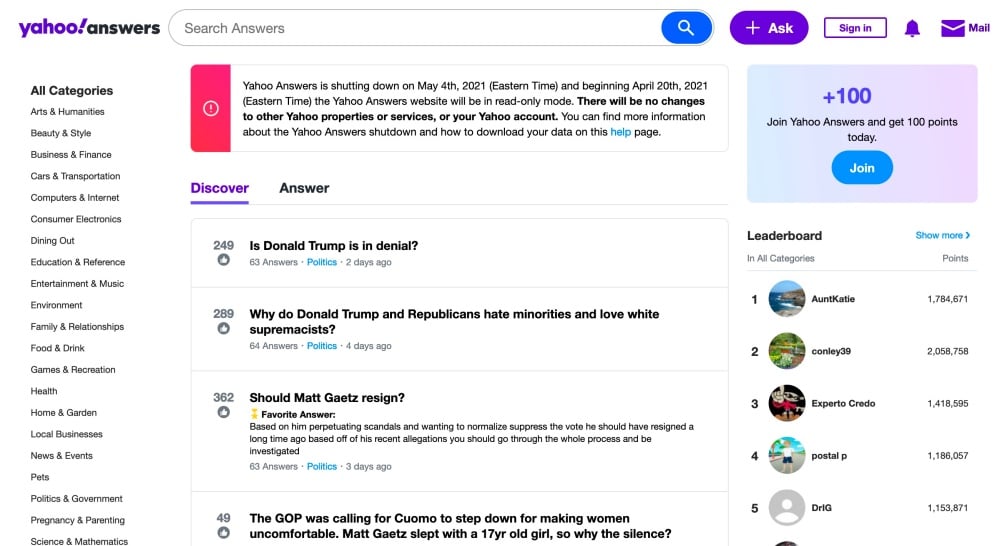The height and width of the screenshot is (546, 1000).
Task: Upvote the 'Is Donald Trump is in denial?' question
Action: pyautogui.click(x=224, y=260)
